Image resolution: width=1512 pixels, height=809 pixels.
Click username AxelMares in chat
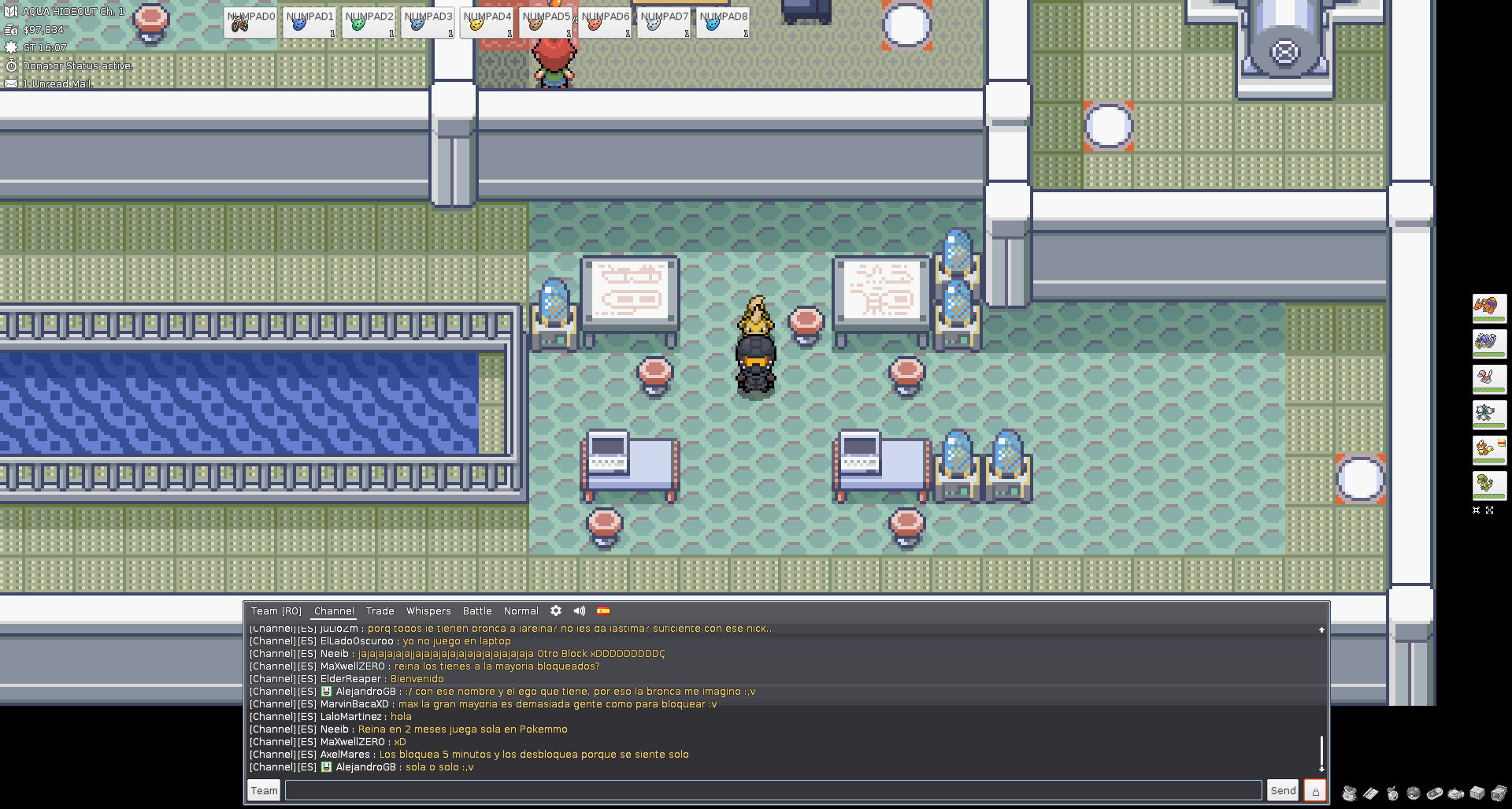pyautogui.click(x=345, y=754)
